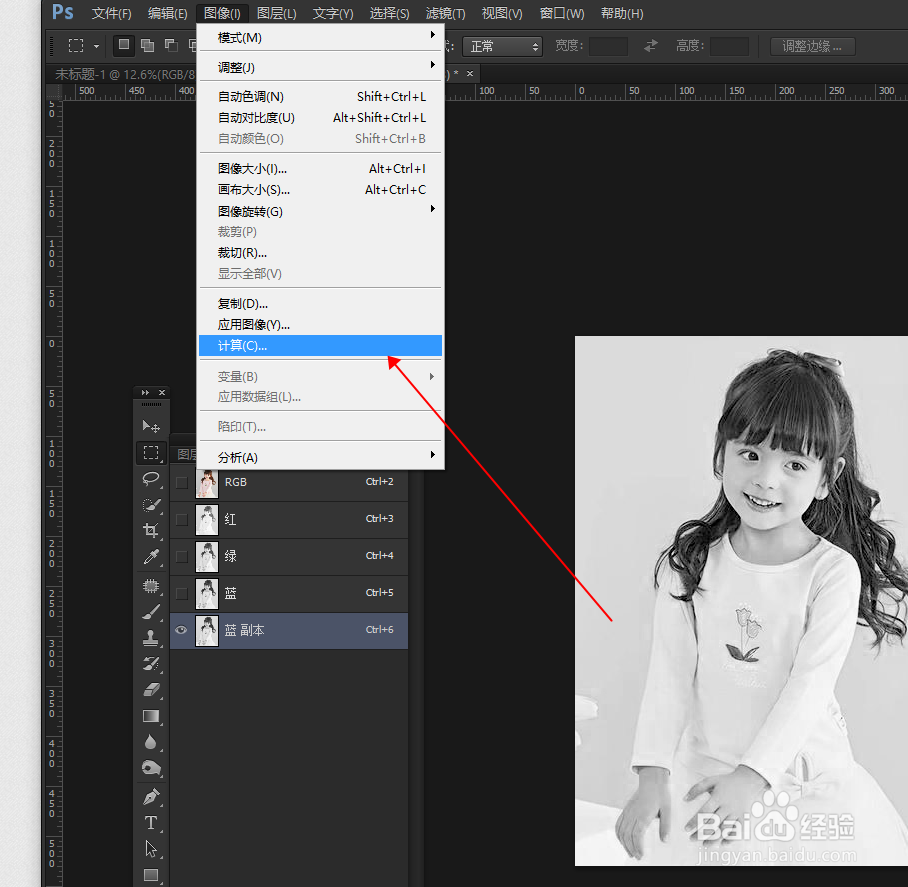
Task: Choose 计算(C)... from the menu
Action: point(321,346)
